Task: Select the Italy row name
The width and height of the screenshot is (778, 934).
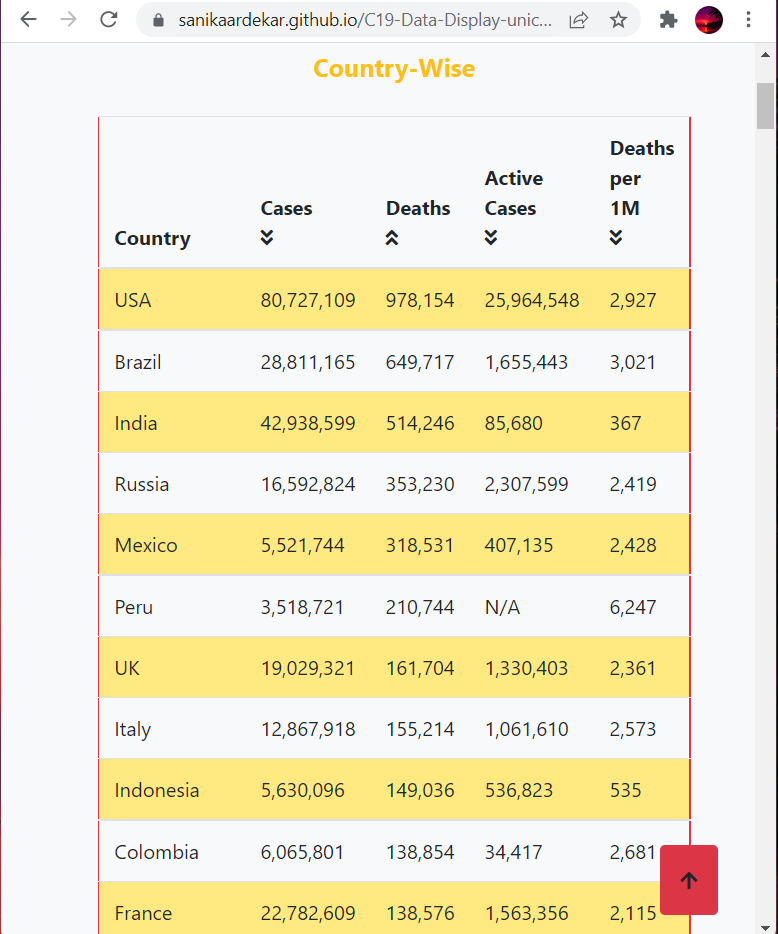Action: (x=133, y=729)
